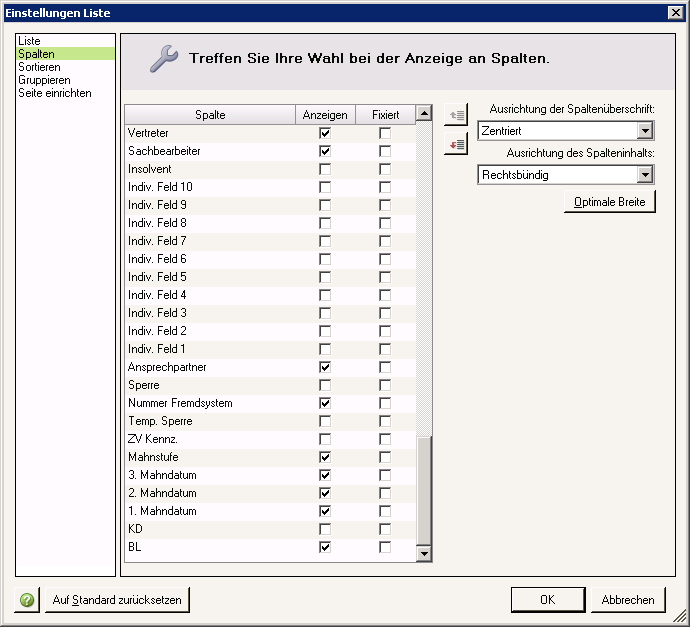Select the 2. Mahndatum row

point(270,493)
